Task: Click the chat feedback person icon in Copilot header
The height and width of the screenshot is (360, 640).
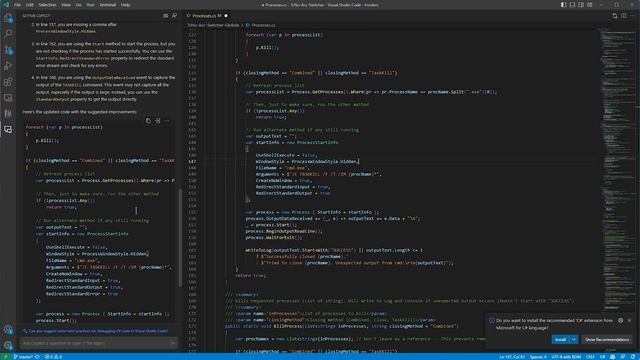Action: click(x=175, y=16)
